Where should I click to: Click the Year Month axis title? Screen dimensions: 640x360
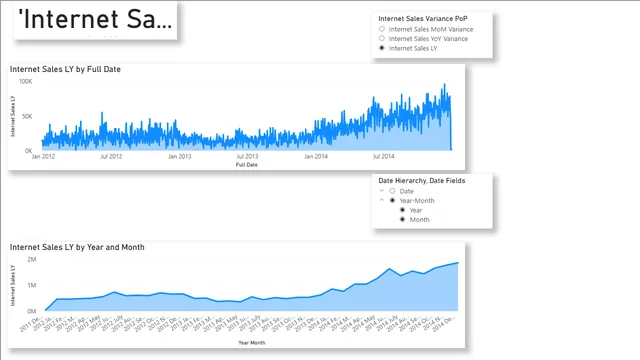(252, 342)
